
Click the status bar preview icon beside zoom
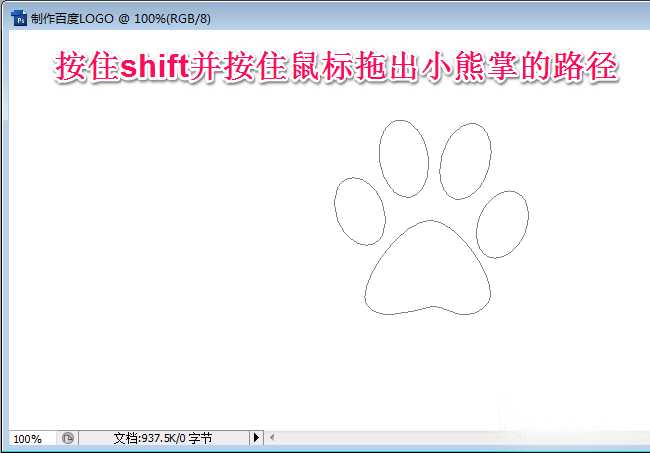click(67, 438)
